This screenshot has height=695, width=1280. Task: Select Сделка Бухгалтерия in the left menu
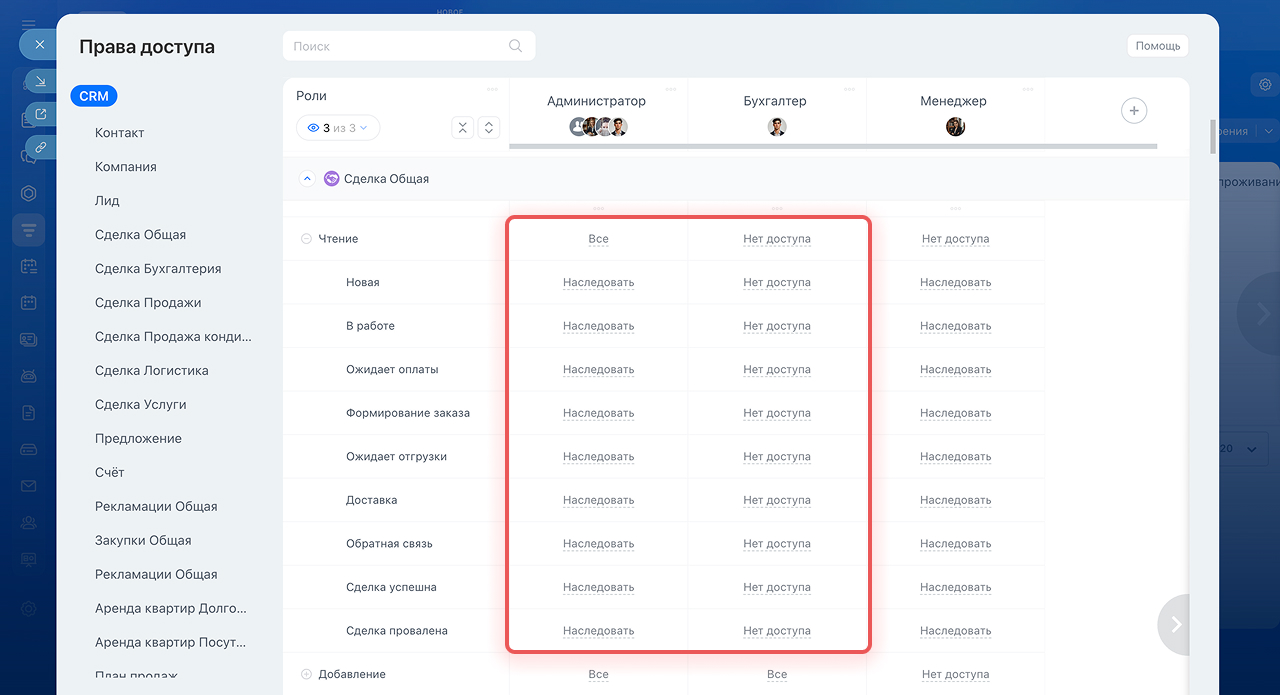(x=158, y=269)
